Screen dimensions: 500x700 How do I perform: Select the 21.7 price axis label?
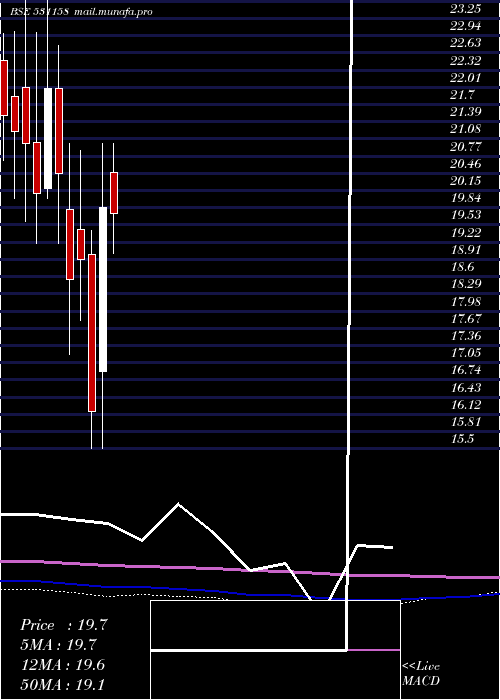click(462, 95)
